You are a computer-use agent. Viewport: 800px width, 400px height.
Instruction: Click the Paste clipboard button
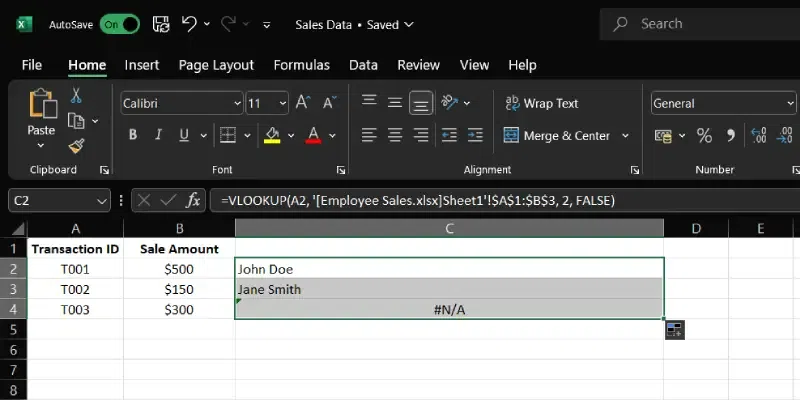pos(42,111)
